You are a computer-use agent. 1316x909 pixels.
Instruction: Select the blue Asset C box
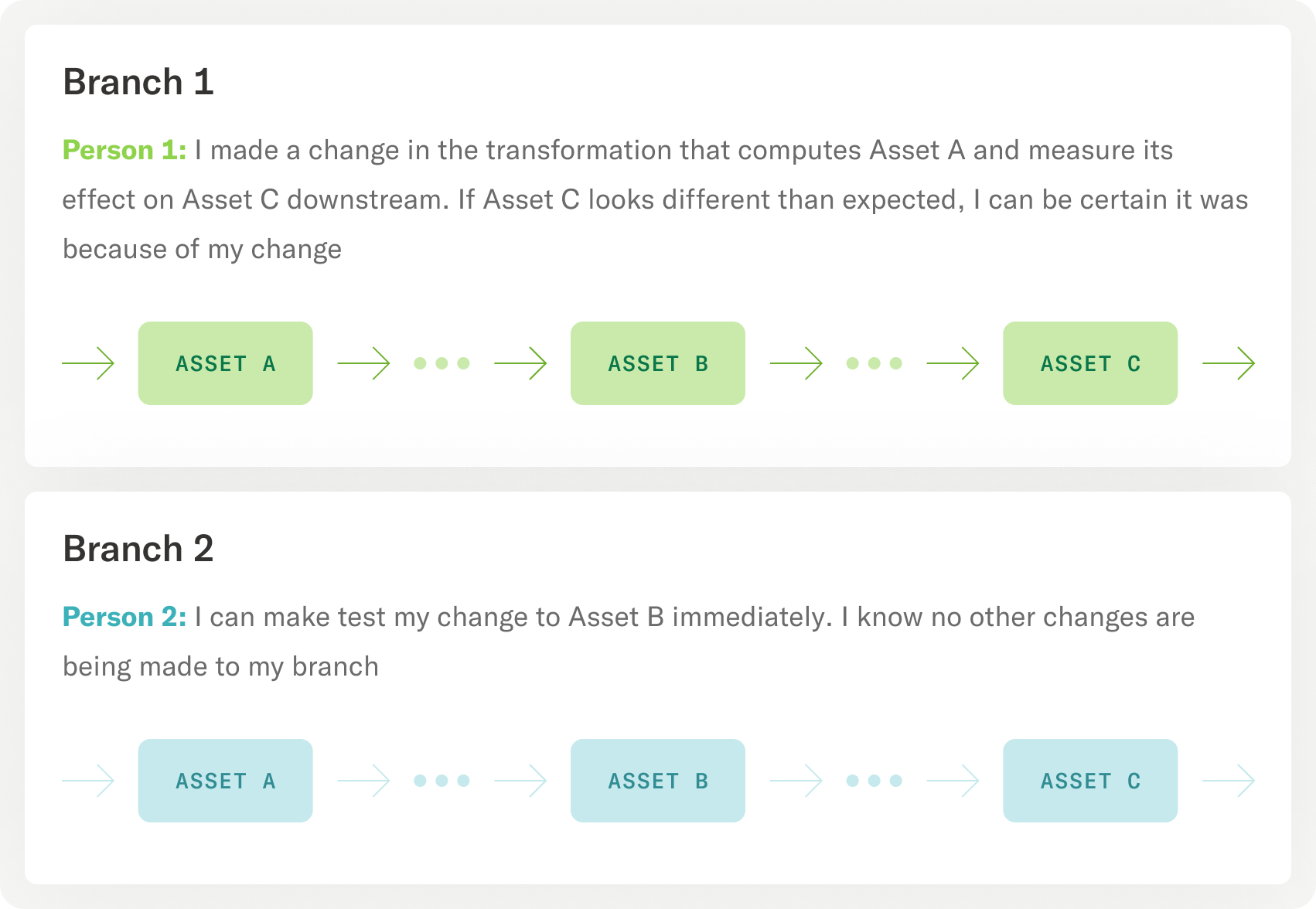pyautogui.click(x=1090, y=781)
